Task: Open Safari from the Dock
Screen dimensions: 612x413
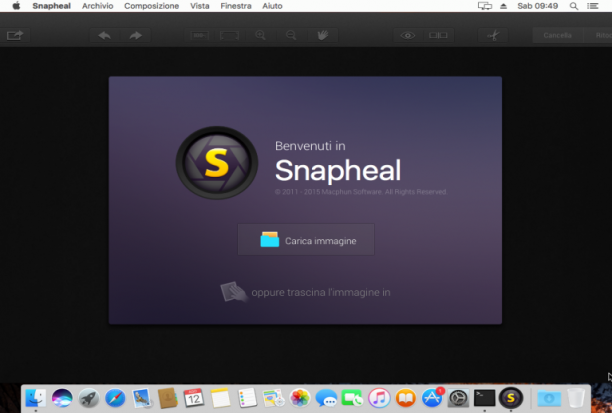Action: pos(115,398)
